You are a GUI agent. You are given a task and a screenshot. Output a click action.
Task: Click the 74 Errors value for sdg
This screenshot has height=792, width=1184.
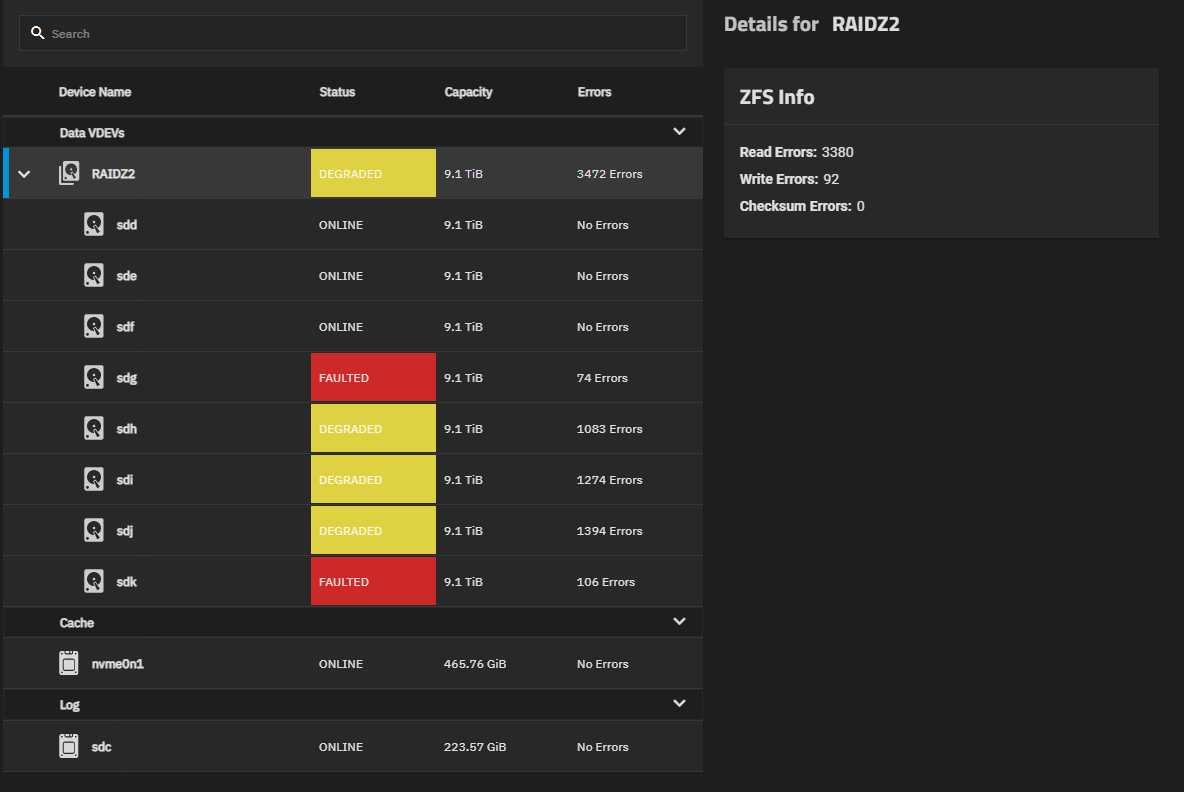tap(602, 378)
